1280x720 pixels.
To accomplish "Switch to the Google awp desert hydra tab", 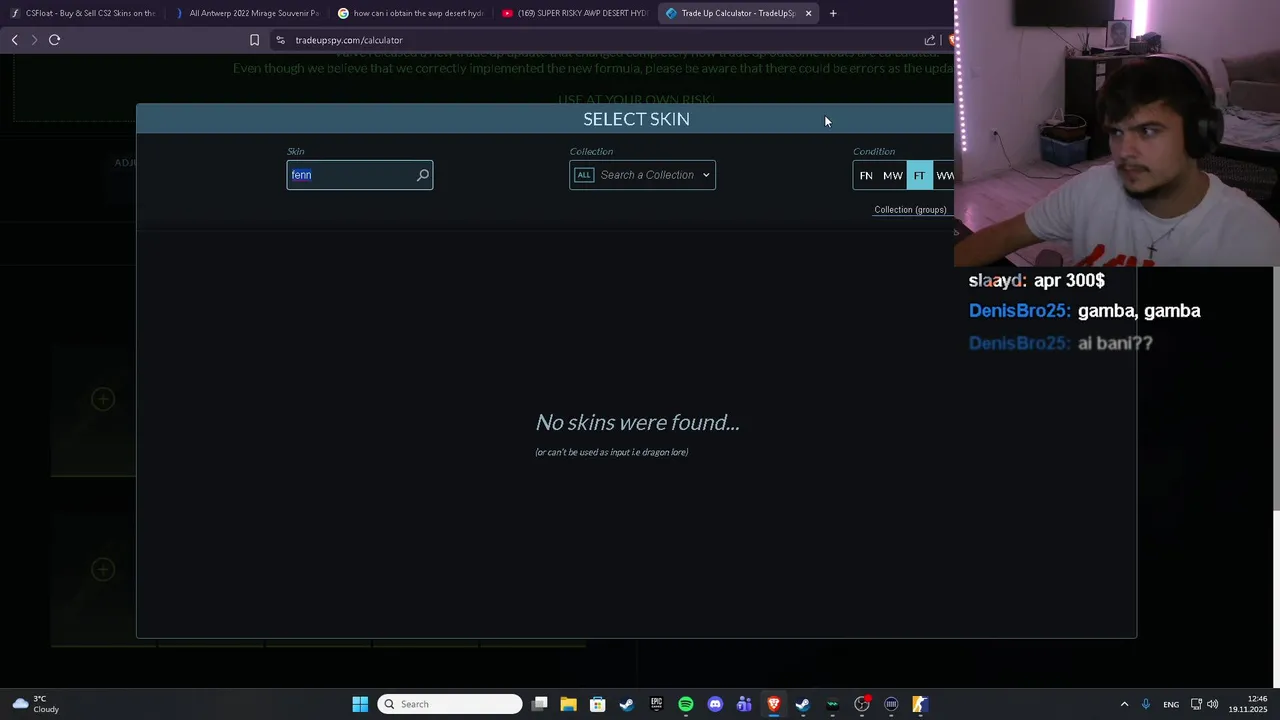I will tap(411, 13).
